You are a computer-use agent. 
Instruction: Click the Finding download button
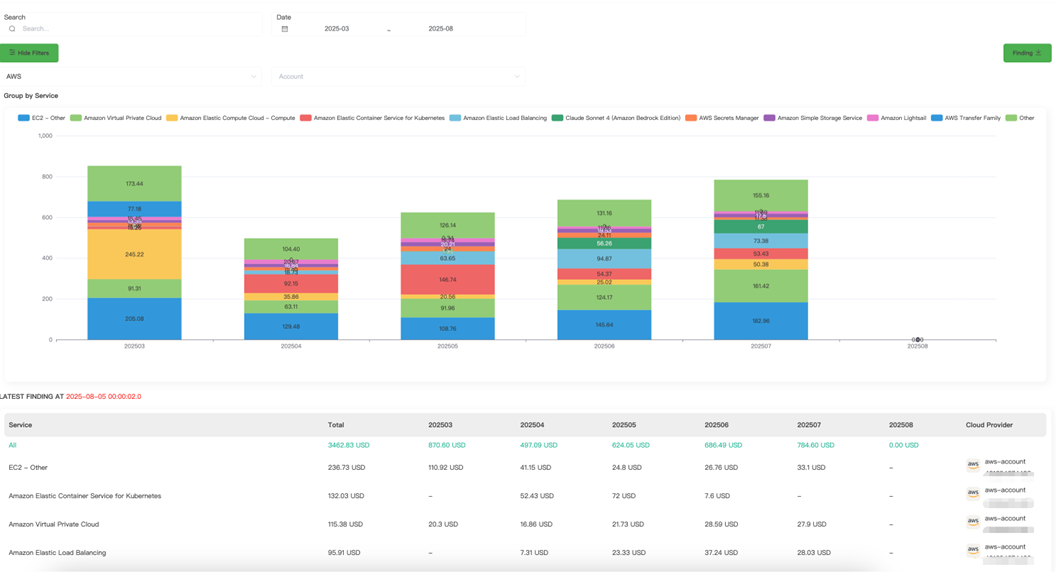click(x=1026, y=53)
